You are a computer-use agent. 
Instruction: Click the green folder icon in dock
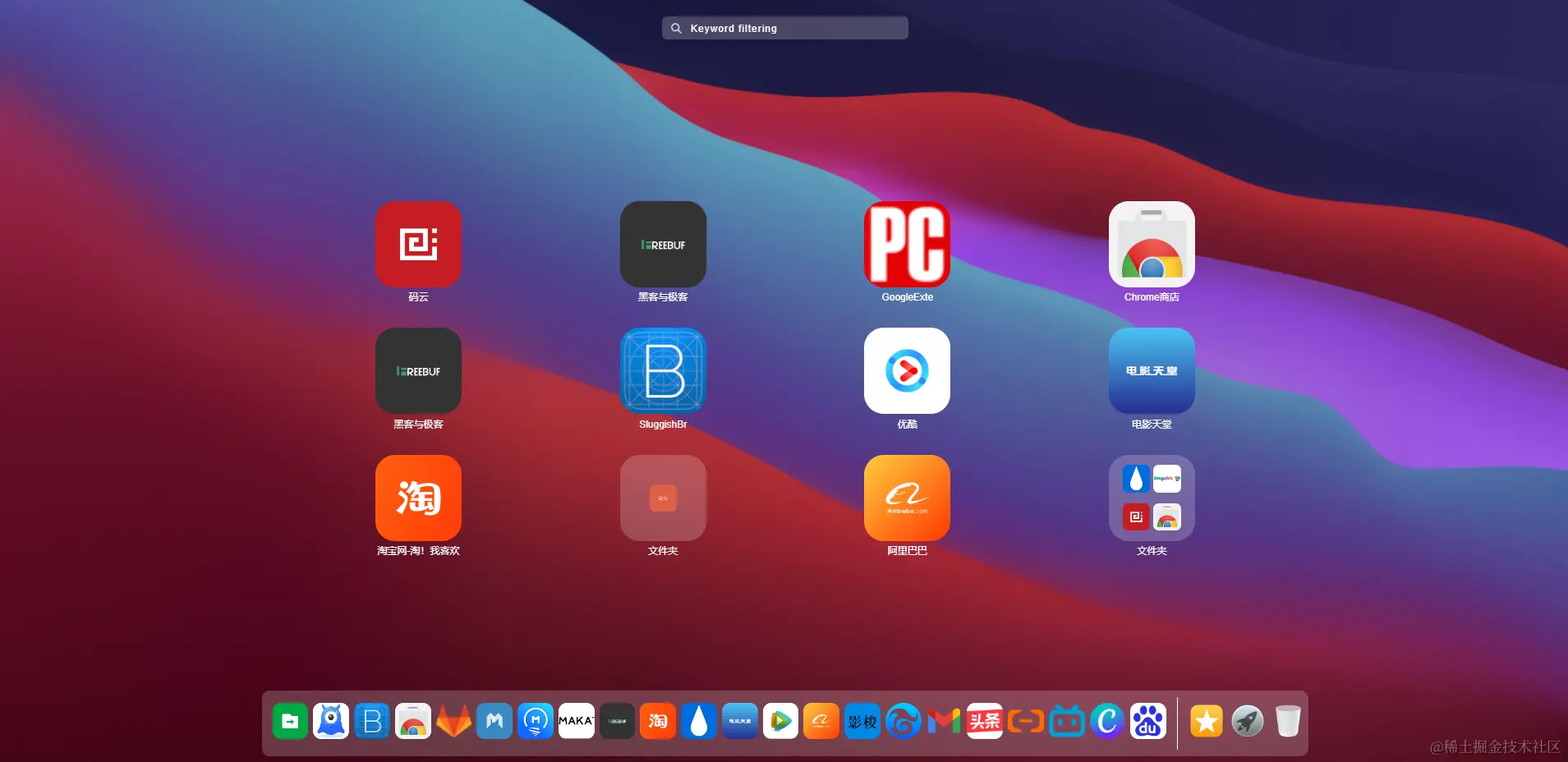[290, 721]
